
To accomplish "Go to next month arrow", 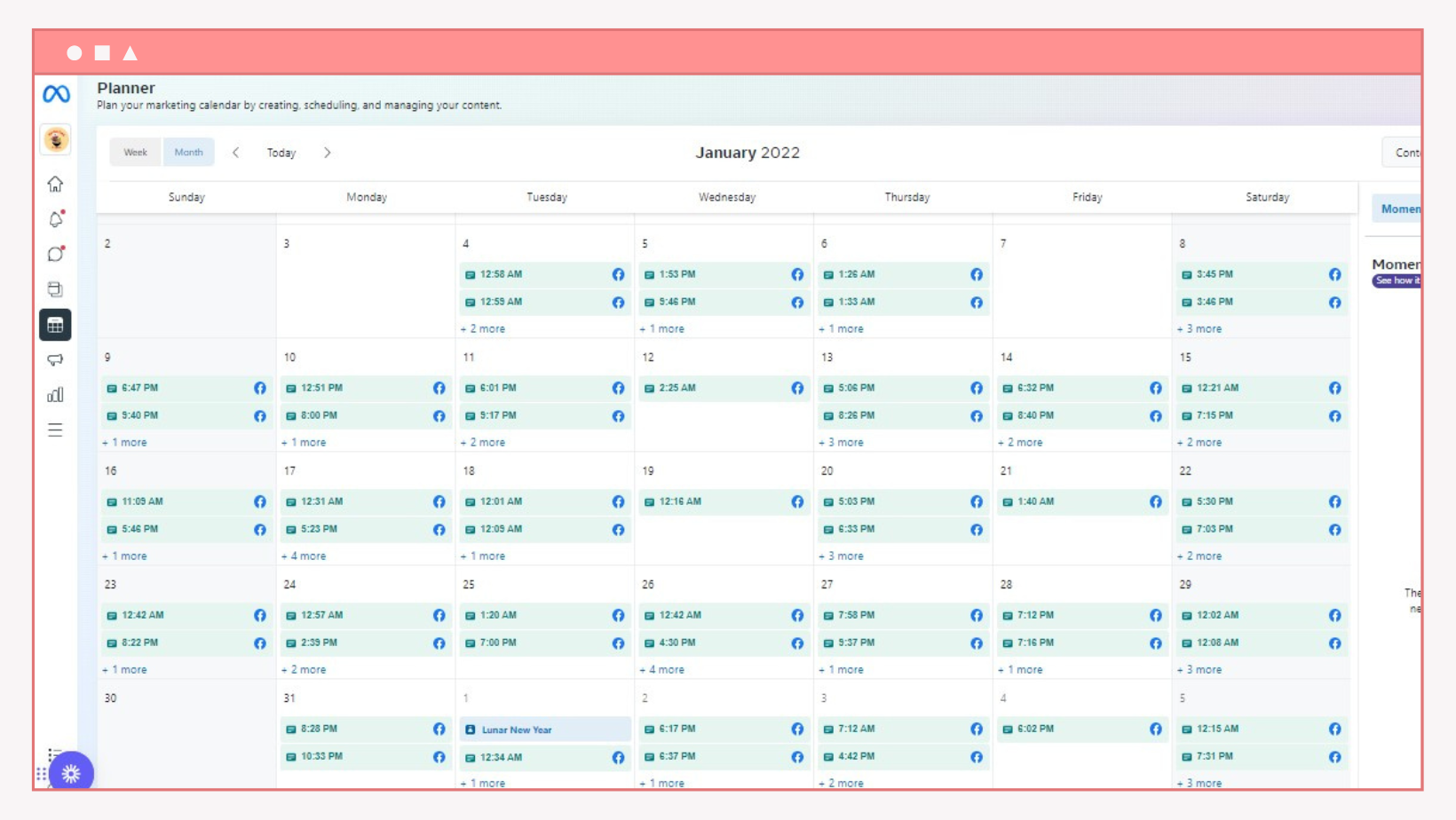I will tap(328, 153).
